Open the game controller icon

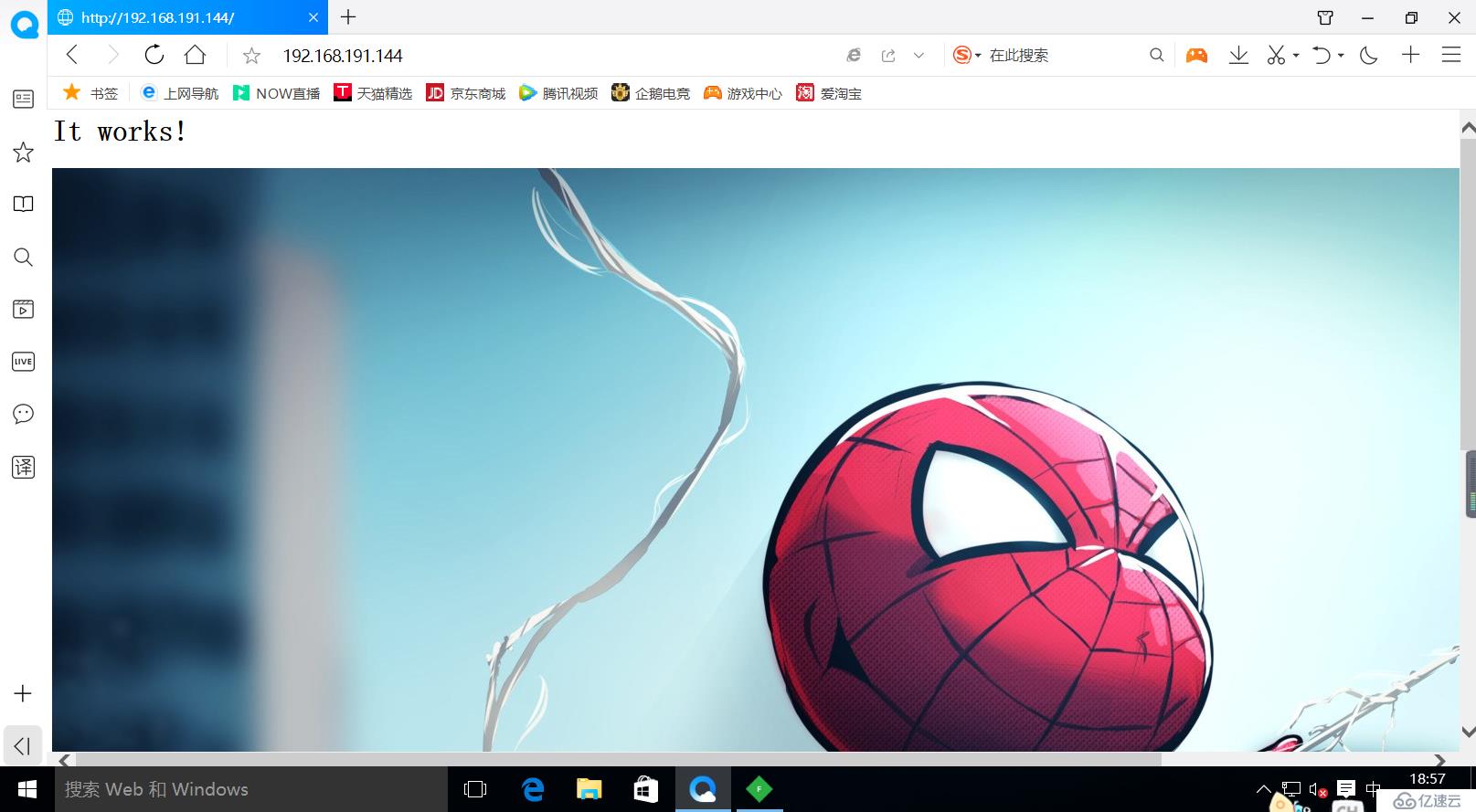[1196, 56]
